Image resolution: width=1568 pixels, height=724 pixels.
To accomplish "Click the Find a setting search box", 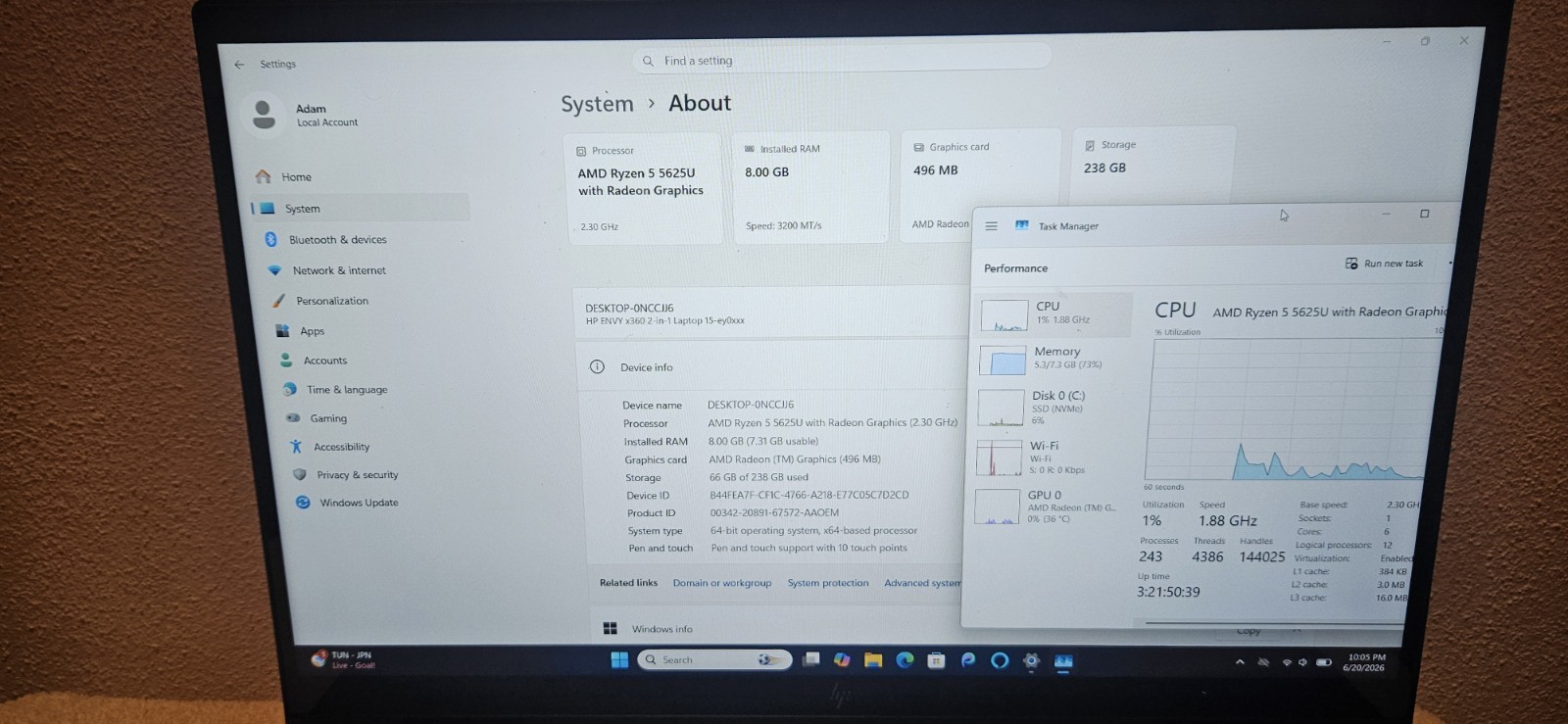I will [843, 60].
